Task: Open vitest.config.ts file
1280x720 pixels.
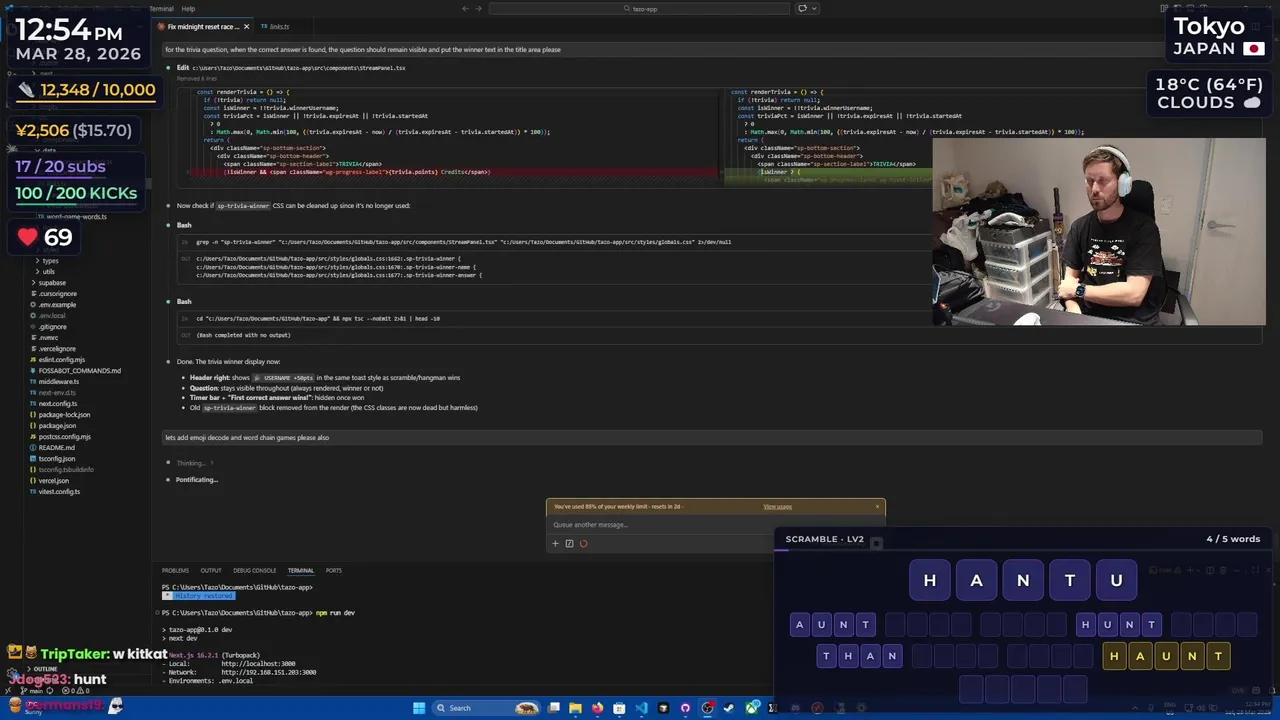Action: [59, 492]
